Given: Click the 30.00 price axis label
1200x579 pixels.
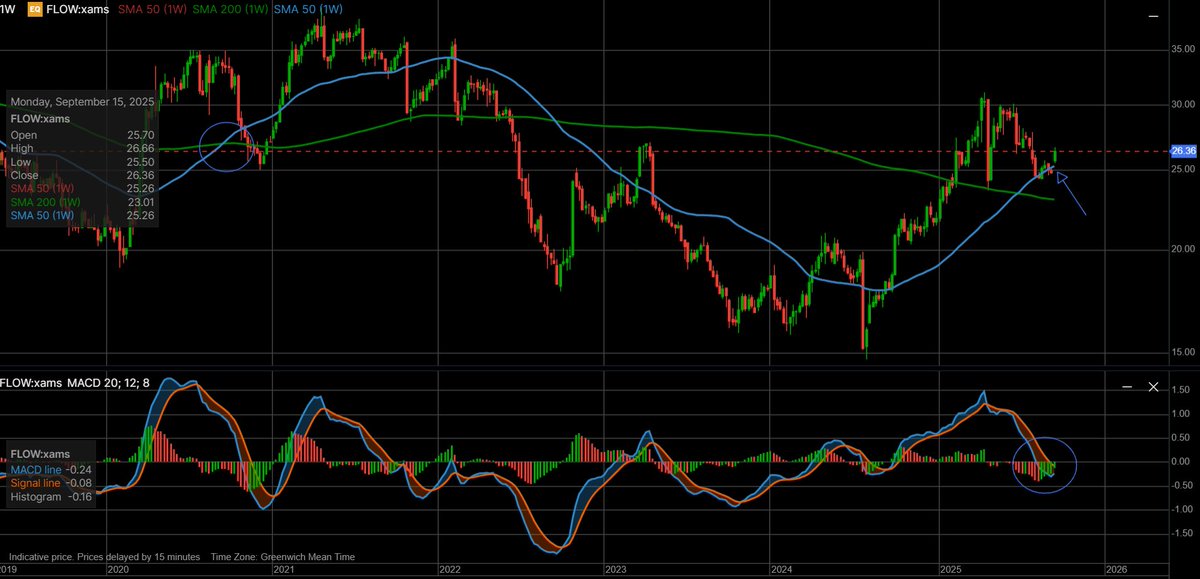Looking at the screenshot, I should pos(1183,104).
